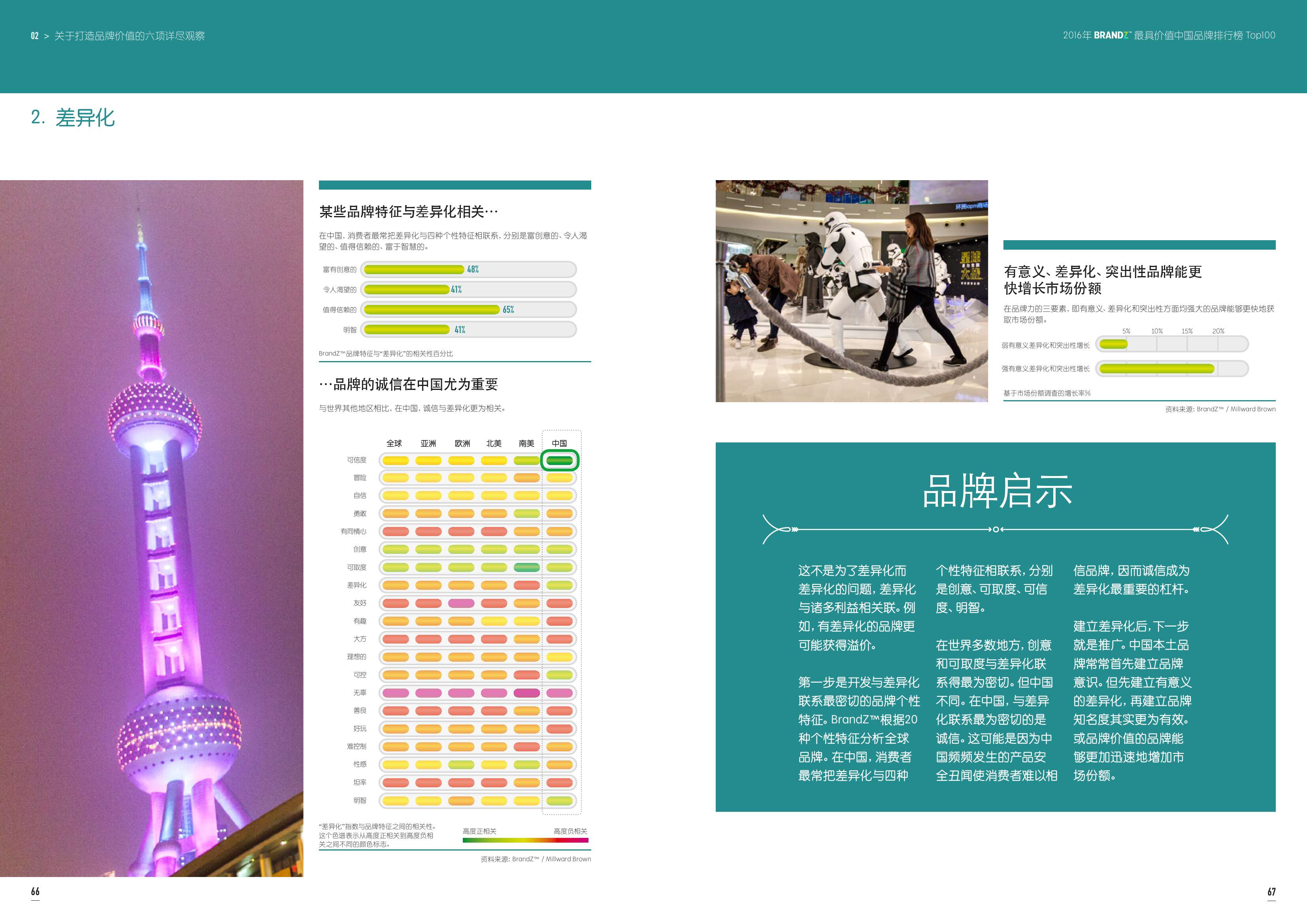Select the 性感 row label
This screenshot has height=924, width=1307.
click(360, 764)
